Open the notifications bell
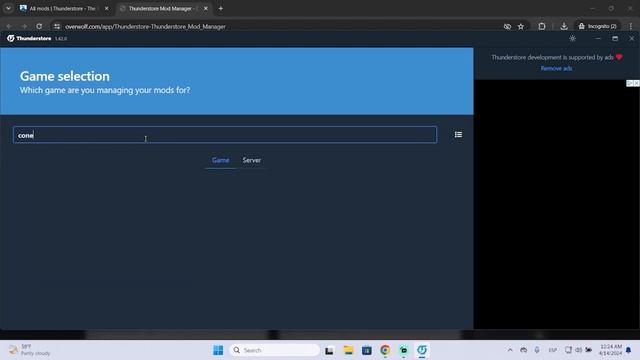This screenshot has width=640, height=360. click(629, 350)
